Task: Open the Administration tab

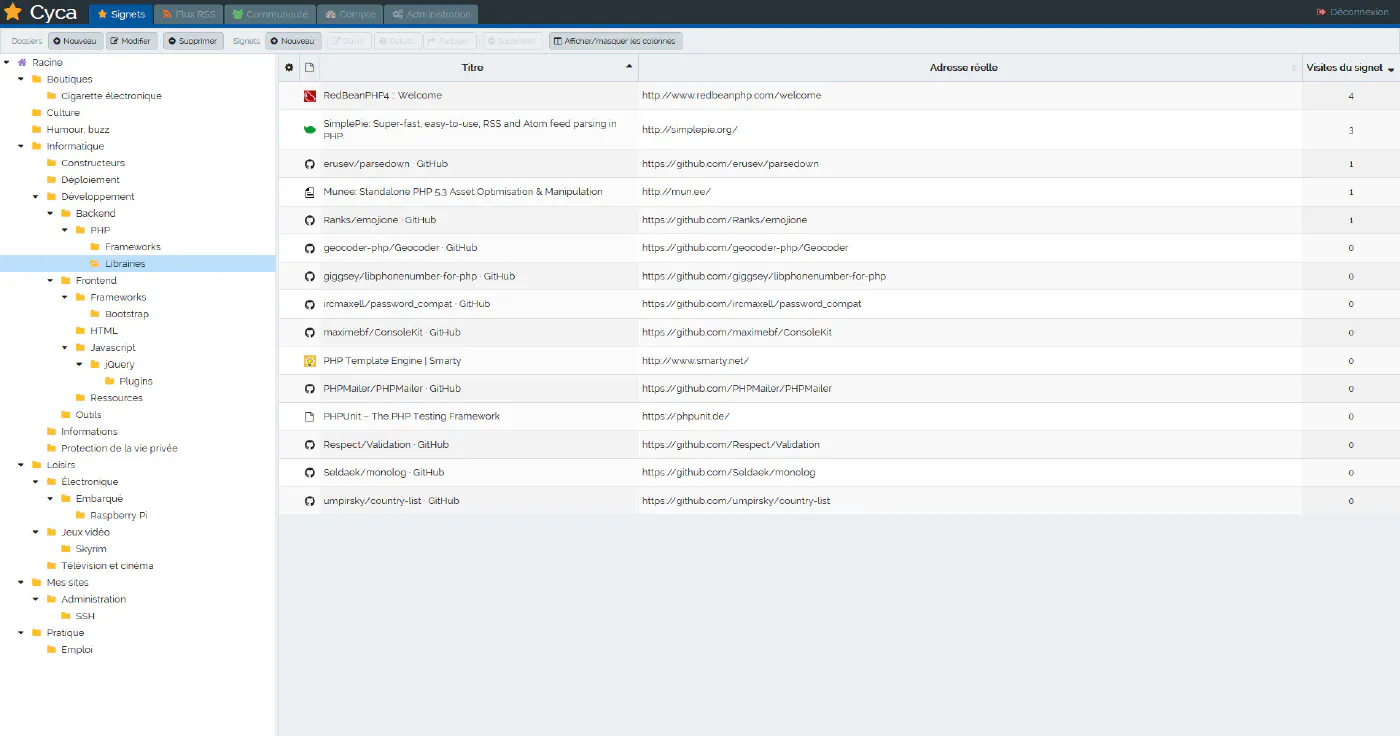Action: click(x=431, y=15)
